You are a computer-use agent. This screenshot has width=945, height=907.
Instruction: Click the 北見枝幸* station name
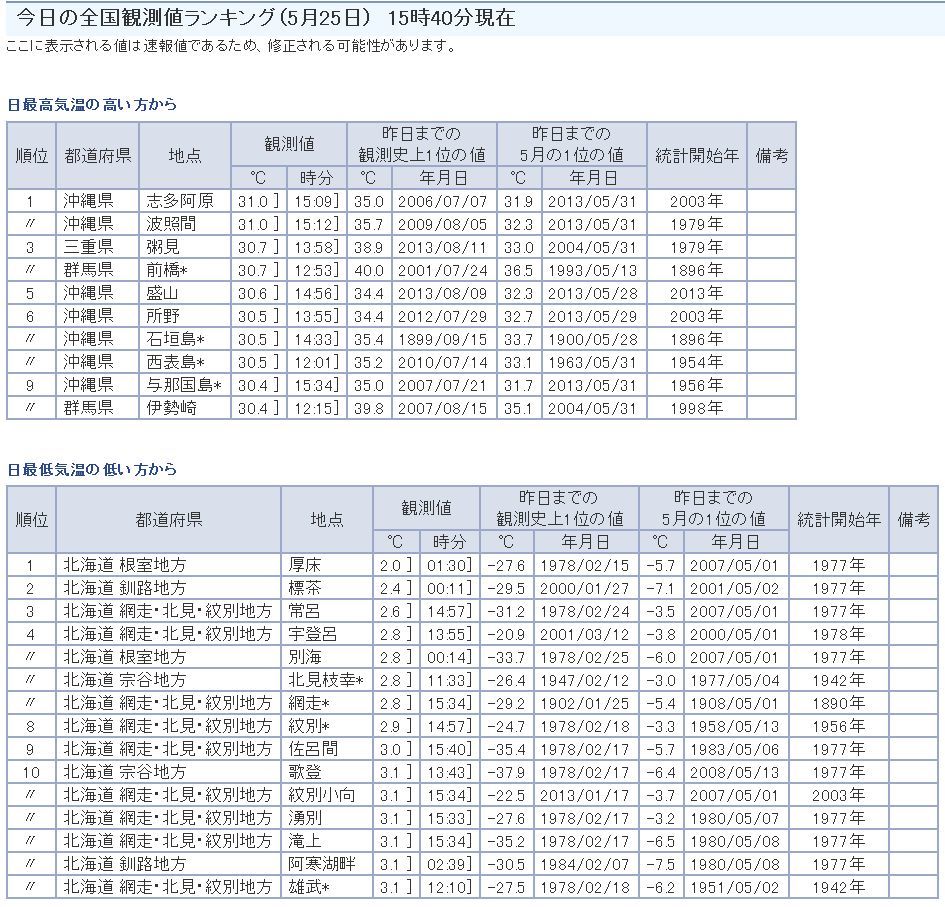coord(325,680)
